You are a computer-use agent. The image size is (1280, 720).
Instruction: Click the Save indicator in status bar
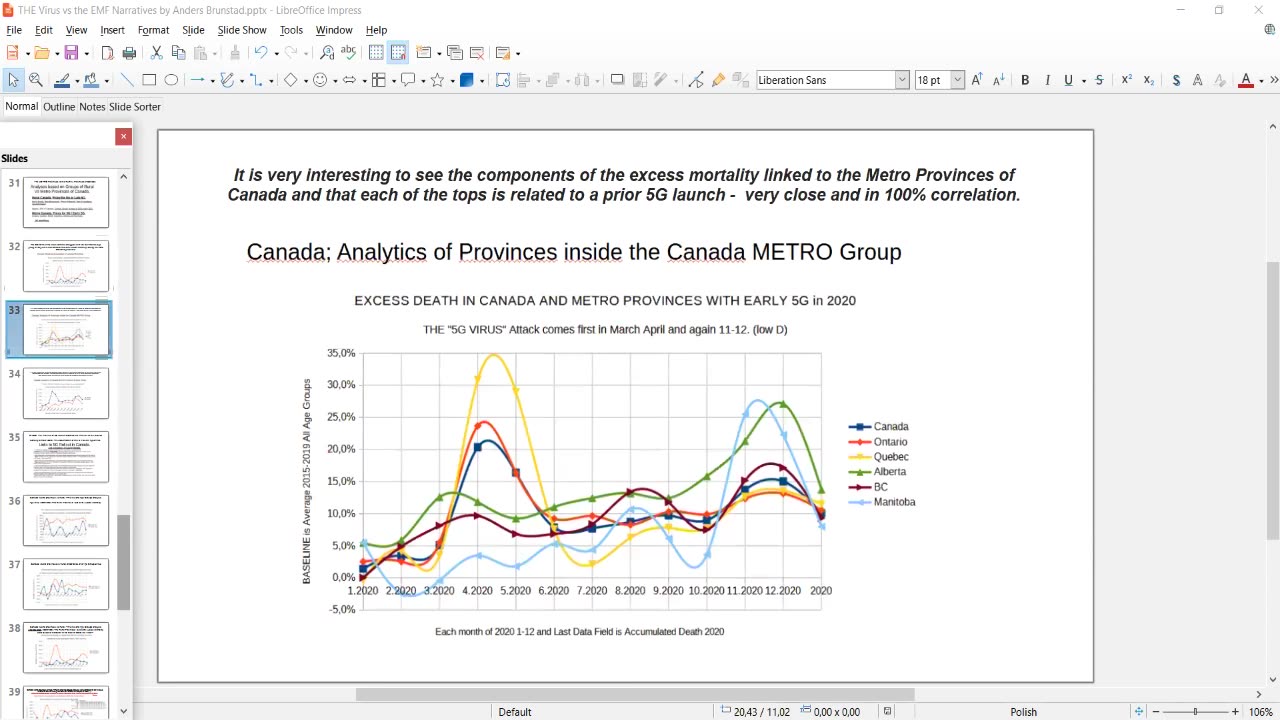pyautogui.click(x=887, y=712)
